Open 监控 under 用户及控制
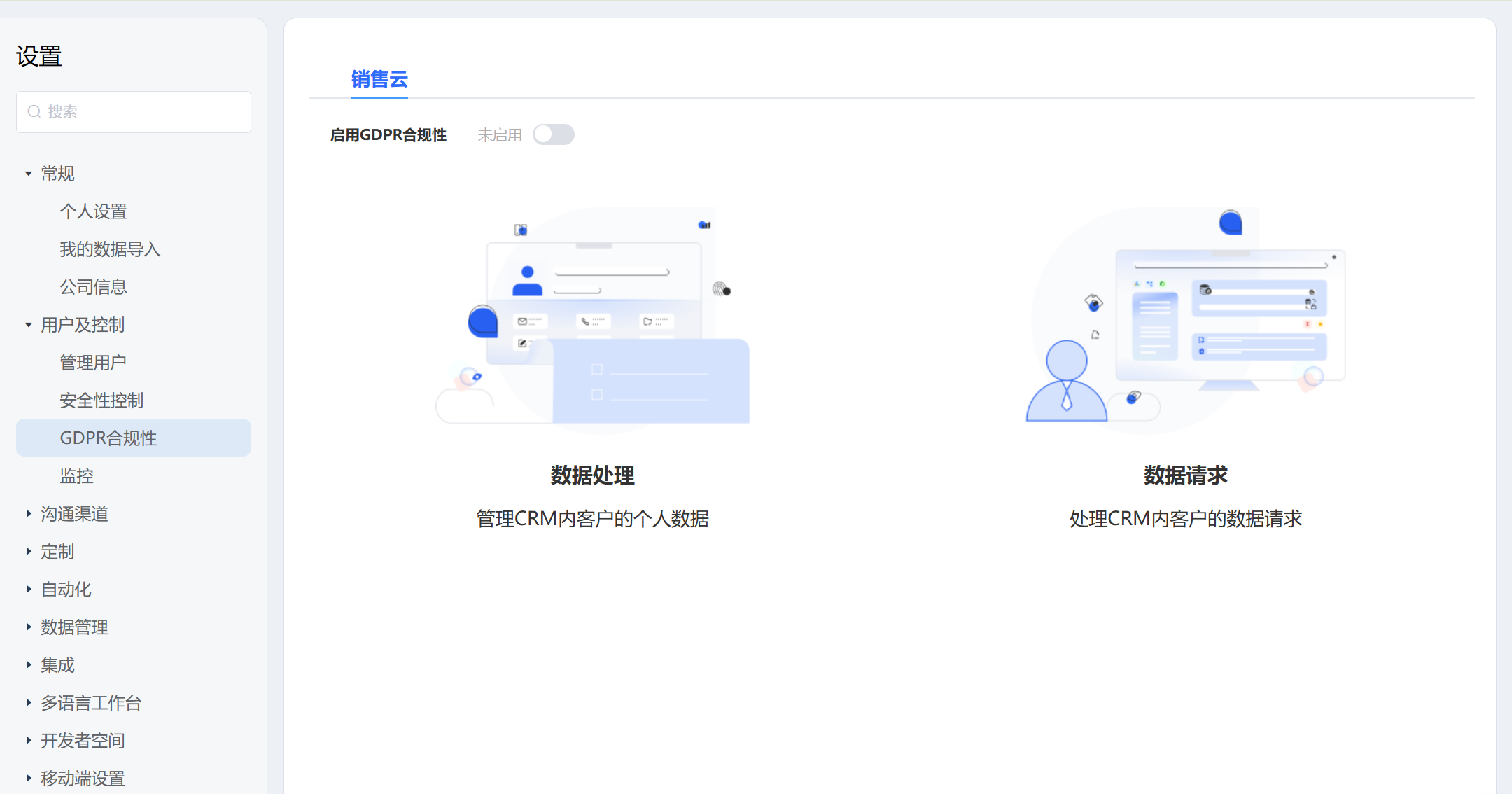The image size is (1512, 794). pyautogui.click(x=76, y=476)
